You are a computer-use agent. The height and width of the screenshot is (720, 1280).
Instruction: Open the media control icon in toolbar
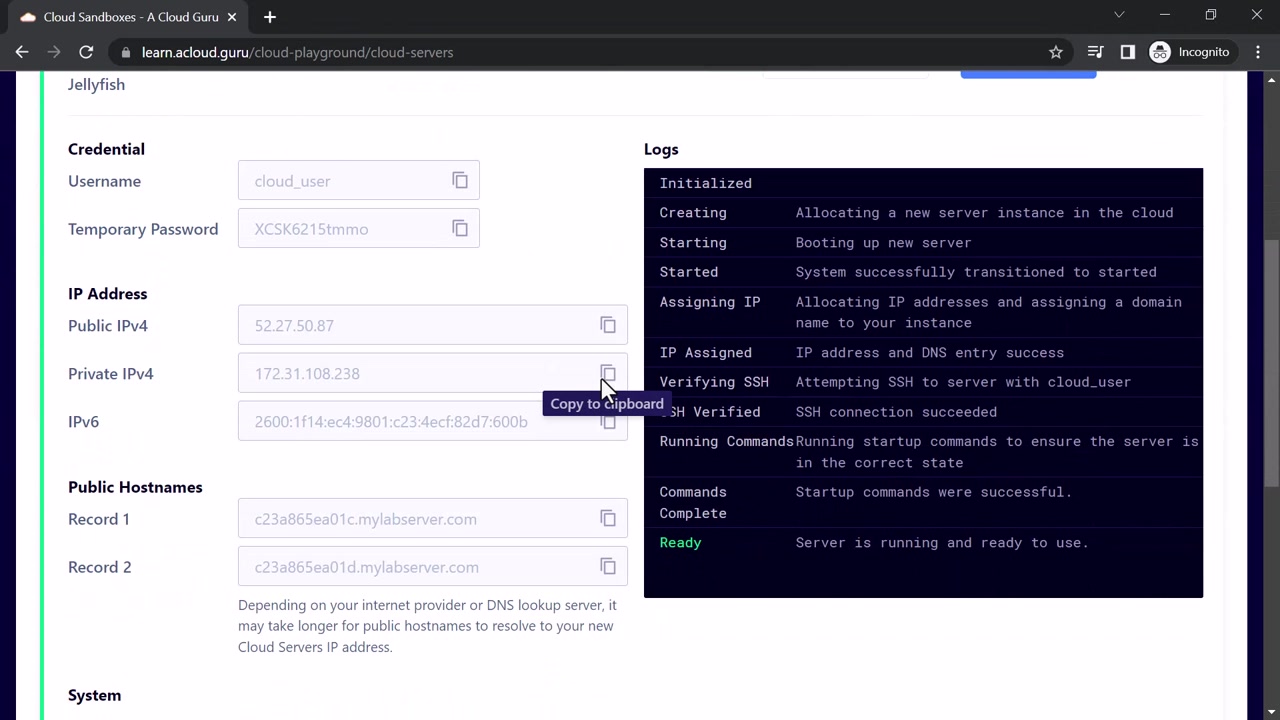[x=1096, y=52]
